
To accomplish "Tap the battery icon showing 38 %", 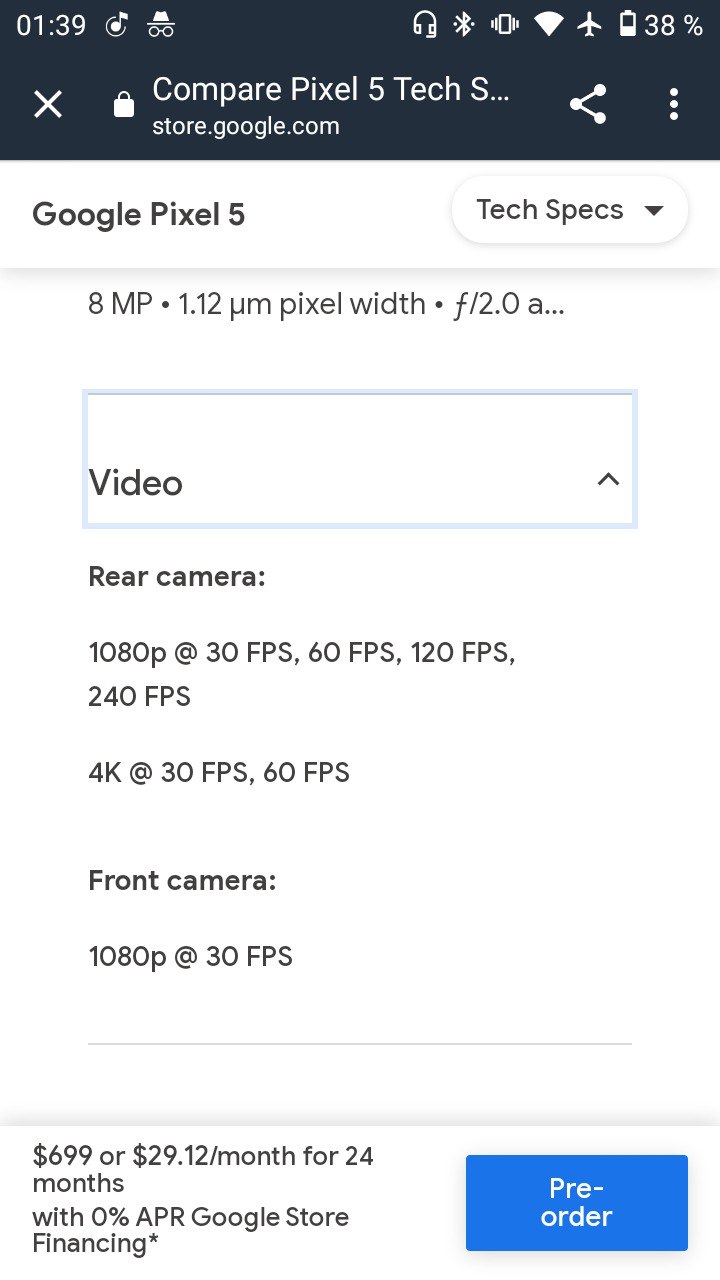I will 628,25.
